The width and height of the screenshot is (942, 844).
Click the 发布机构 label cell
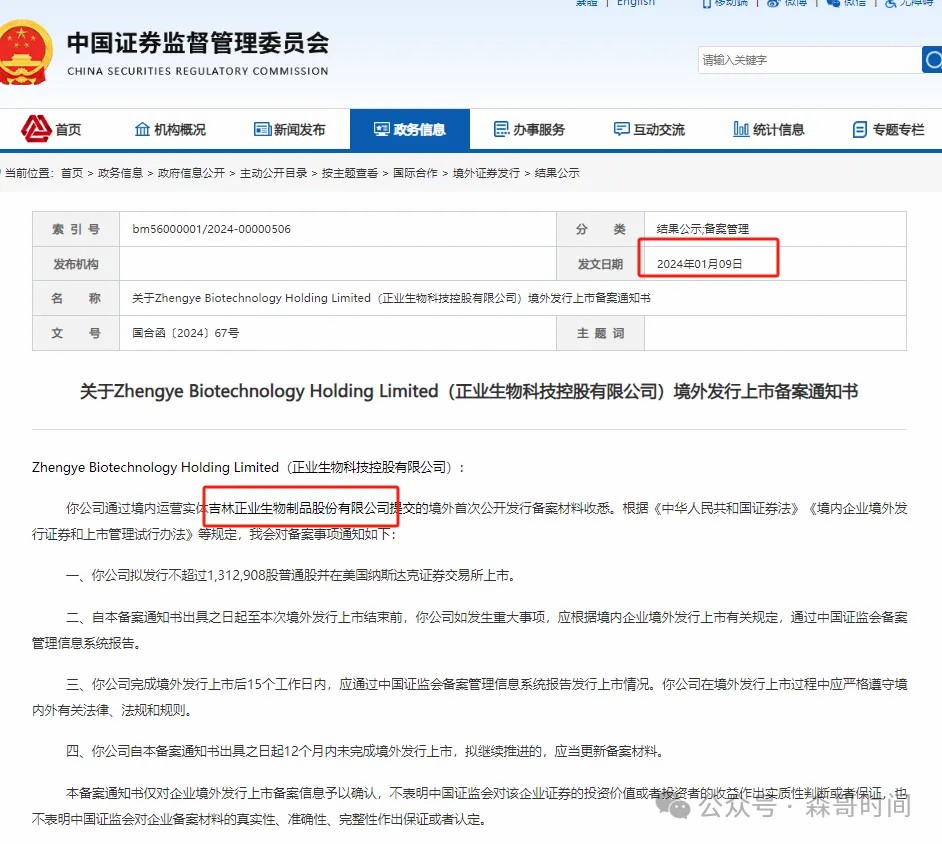click(76, 264)
